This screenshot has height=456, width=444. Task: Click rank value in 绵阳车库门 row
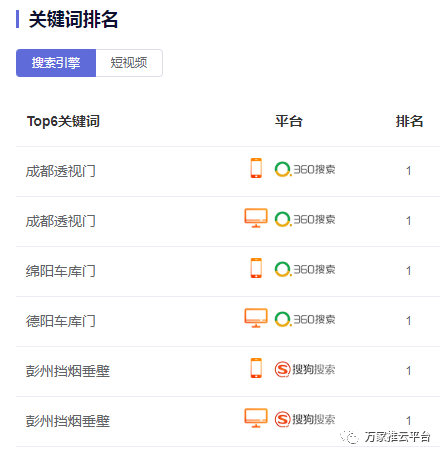pos(408,271)
